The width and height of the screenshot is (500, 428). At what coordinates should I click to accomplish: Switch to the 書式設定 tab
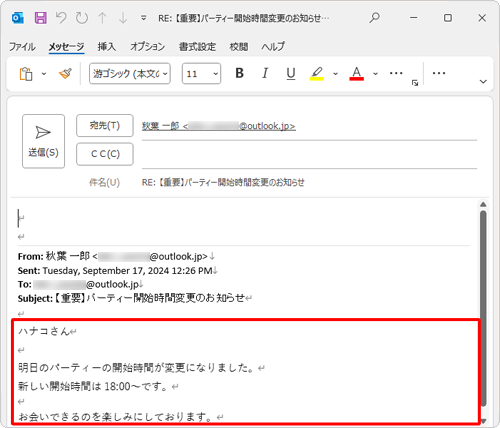point(197,47)
